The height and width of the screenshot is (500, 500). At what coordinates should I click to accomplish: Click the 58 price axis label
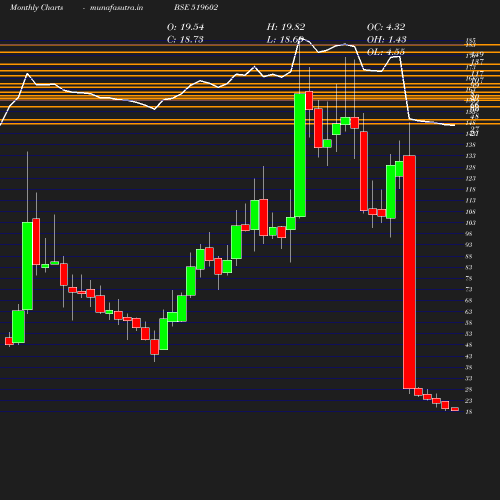(x=469, y=323)
